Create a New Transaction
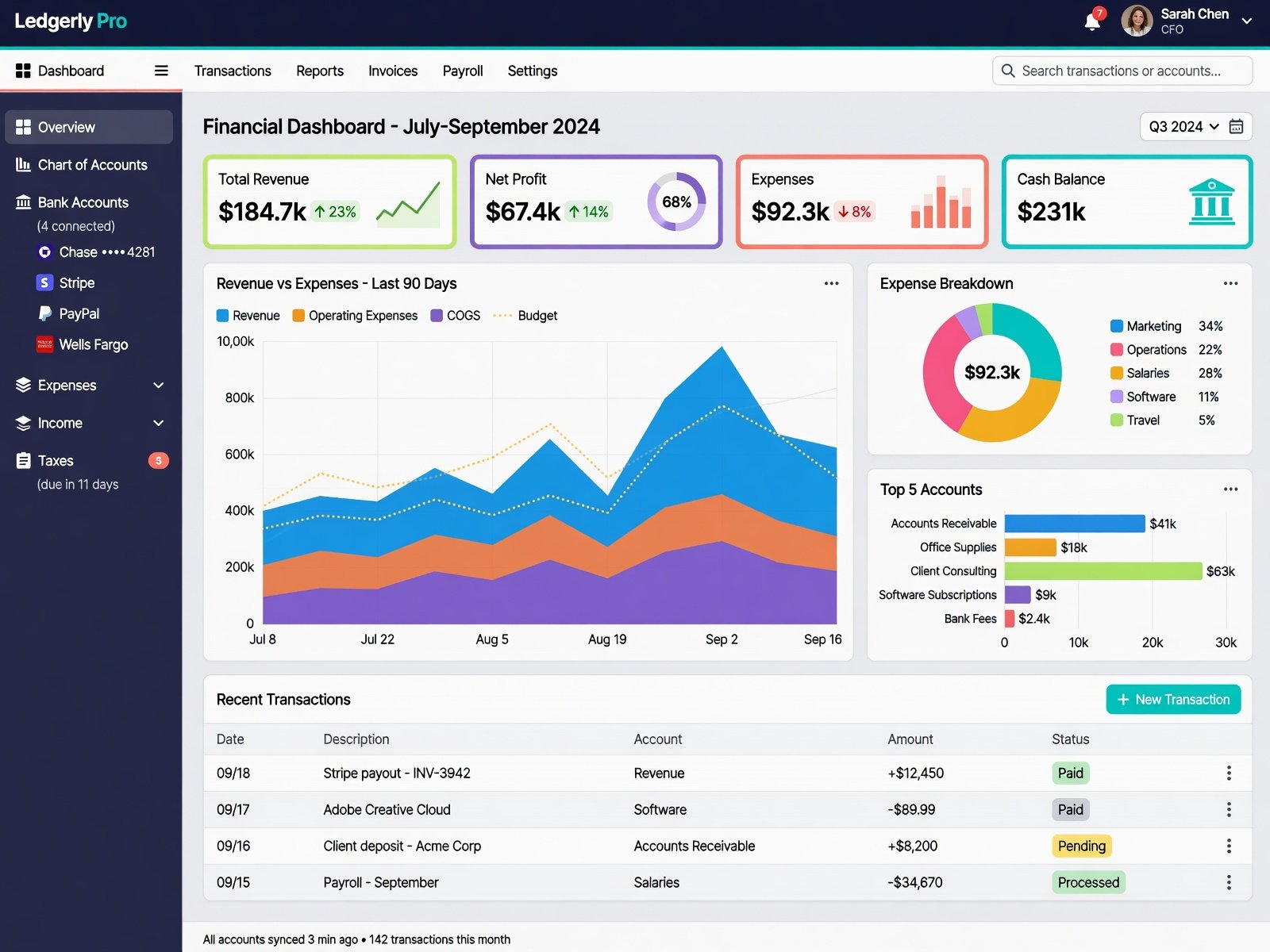 (x=1173, y=699)
